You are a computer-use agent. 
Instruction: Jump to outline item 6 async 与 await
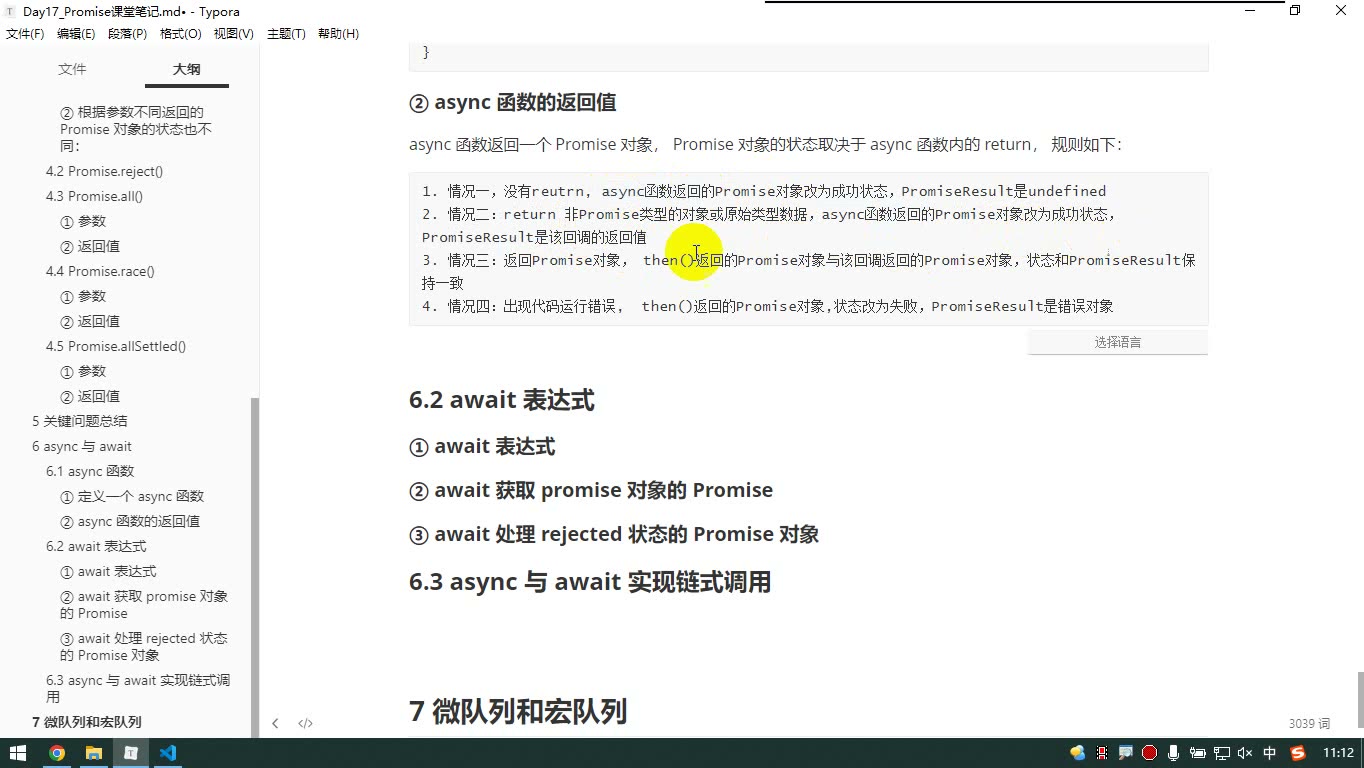[81, 446]
